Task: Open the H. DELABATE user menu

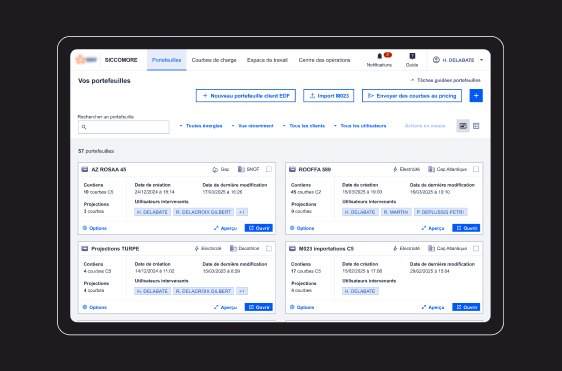Action: [458, 60]
